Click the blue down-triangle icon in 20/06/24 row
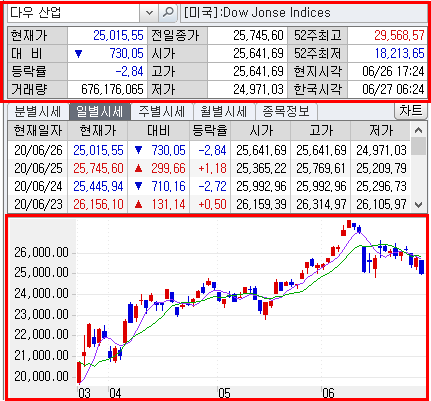Viewport: 431px width, 401px height. [138, 186]
